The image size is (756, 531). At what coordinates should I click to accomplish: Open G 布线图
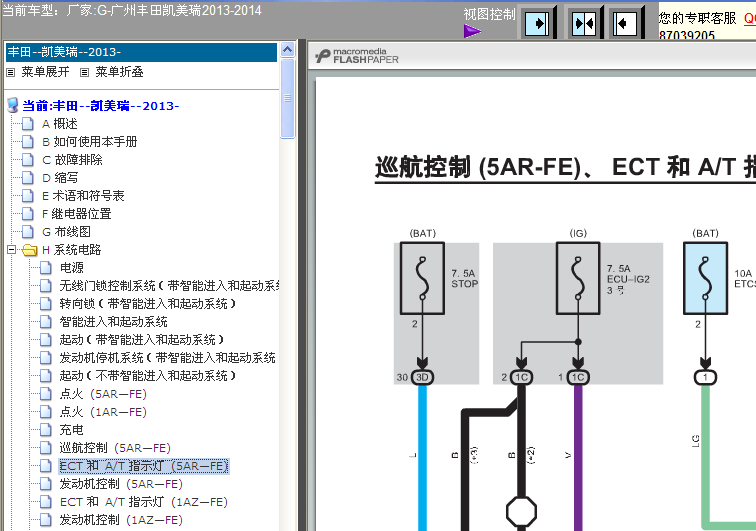(x=67, y=231)
